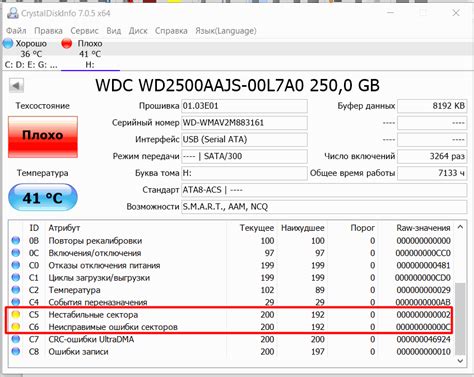Screen dimensions: 474x377
Task: Select the red Плохо disk status icon
Action: 67,43
